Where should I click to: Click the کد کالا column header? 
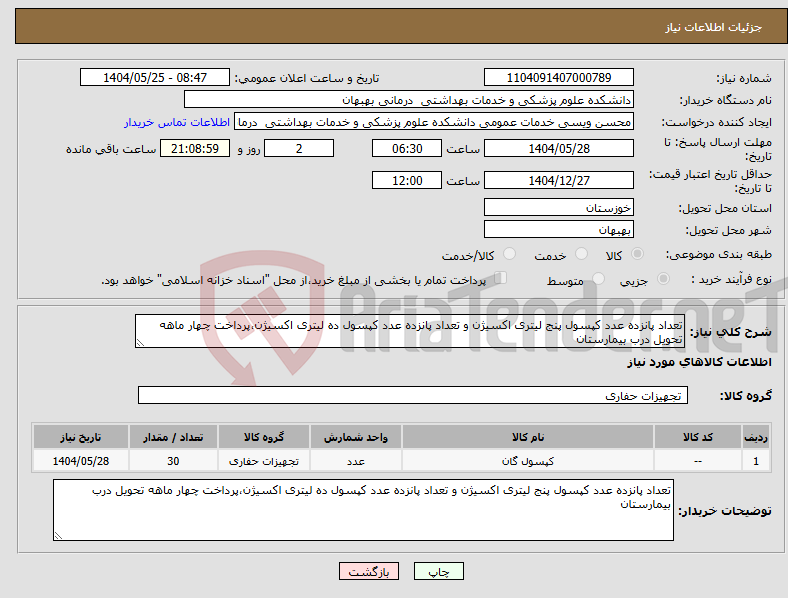[698, 437]
